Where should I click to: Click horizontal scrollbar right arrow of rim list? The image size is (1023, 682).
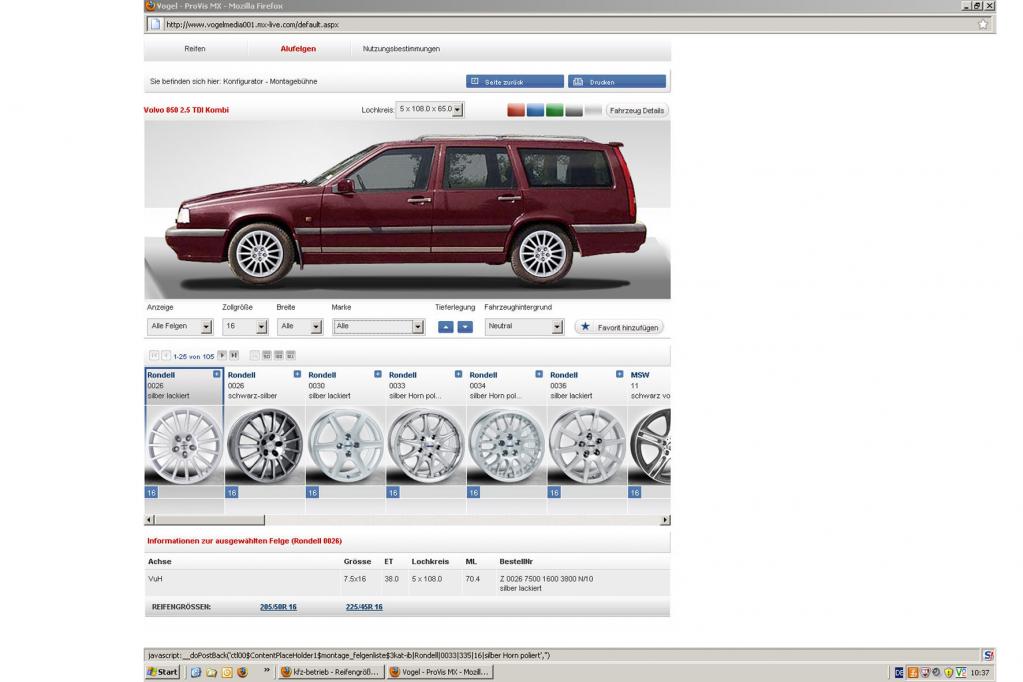665,520
